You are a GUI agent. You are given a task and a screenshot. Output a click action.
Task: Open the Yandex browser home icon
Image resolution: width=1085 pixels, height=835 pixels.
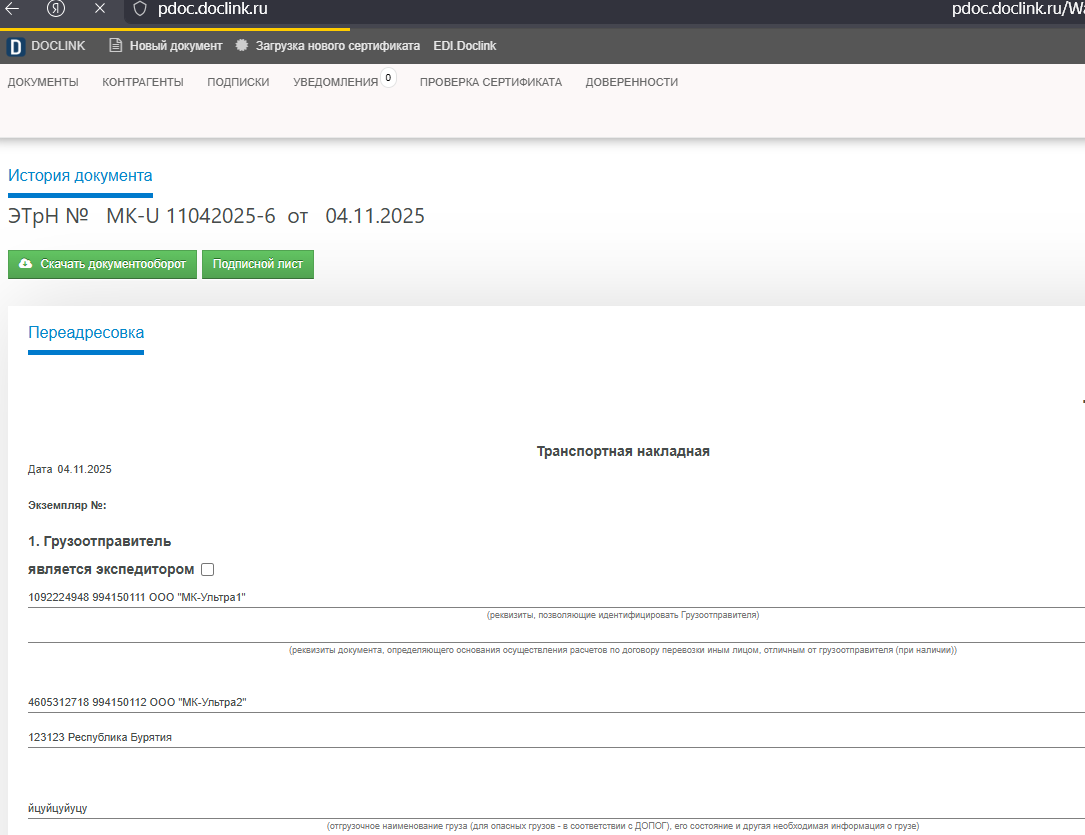tap(56, 8)
